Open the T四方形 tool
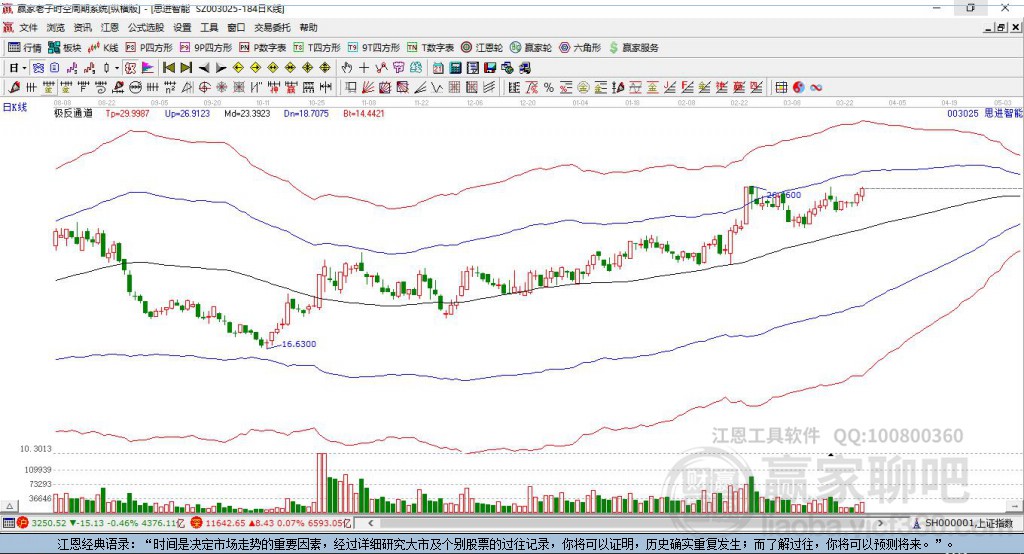The image size is (1024, 554). click(317, 48)
